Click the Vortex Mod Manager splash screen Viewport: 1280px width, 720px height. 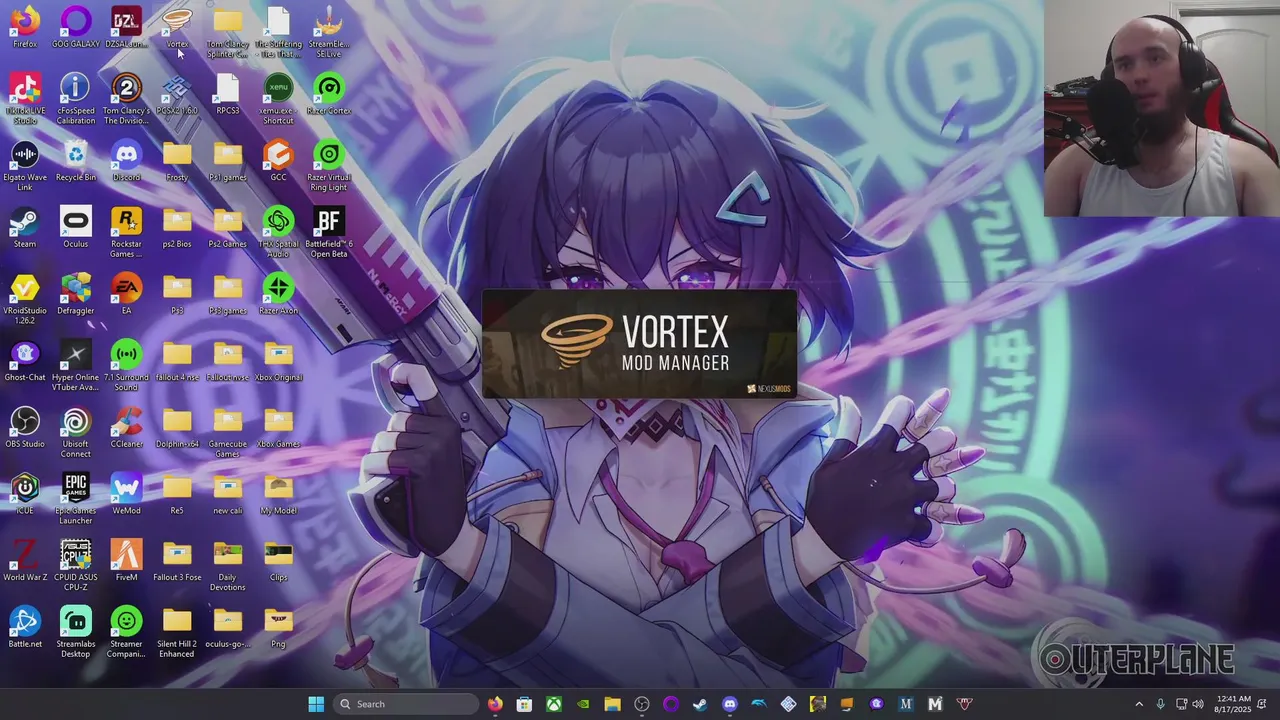coord(640,344)
